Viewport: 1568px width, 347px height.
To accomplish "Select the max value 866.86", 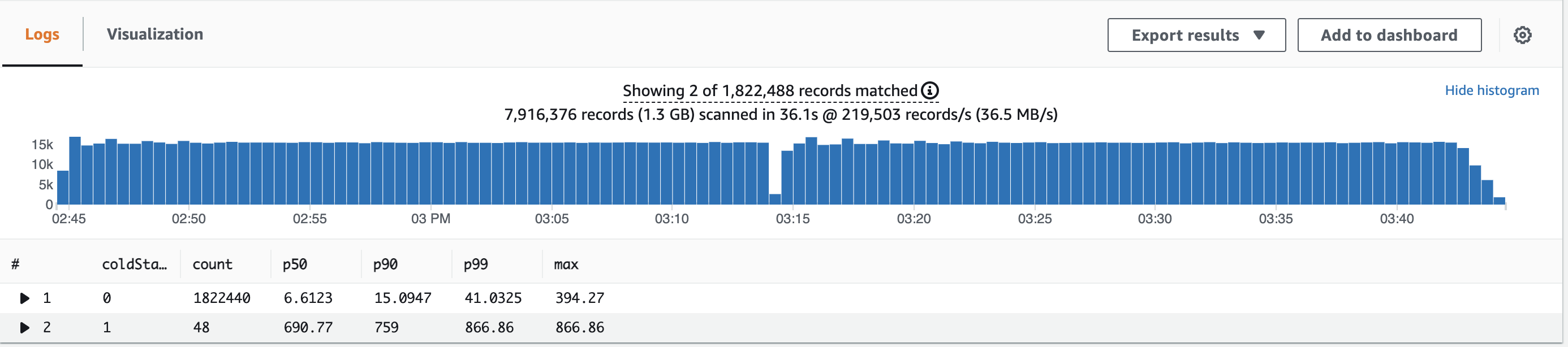I will click(x=579, y=328).
